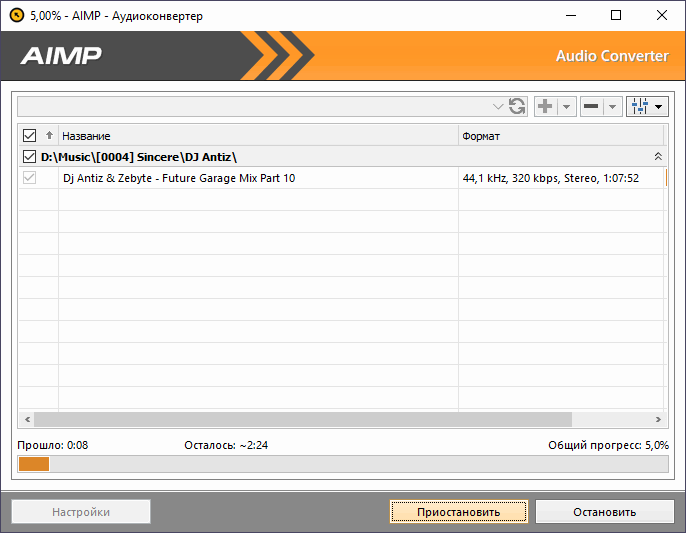The height and width of the screenshot is (533, 686).
Task: Click the Общий прогресс: 5,0% label
Action: 609,445
